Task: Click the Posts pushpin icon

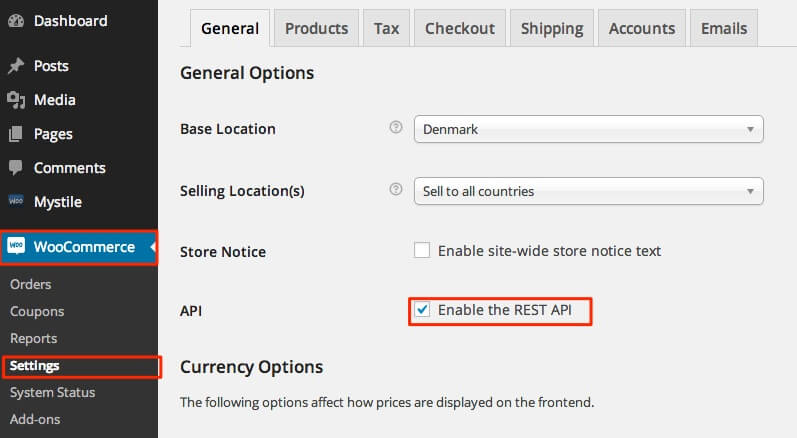Action: pyautogui.click(x=16, y=66)
